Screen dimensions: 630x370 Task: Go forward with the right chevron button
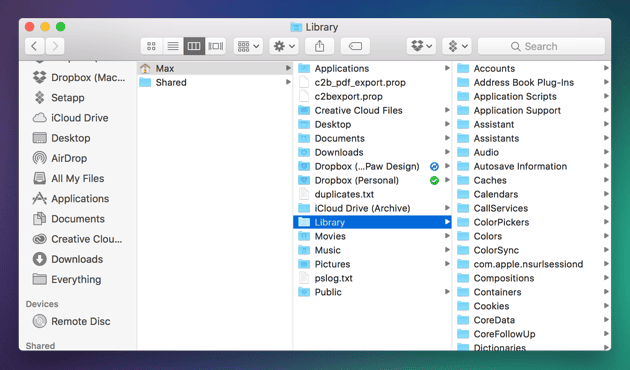[x=55, y=46]
